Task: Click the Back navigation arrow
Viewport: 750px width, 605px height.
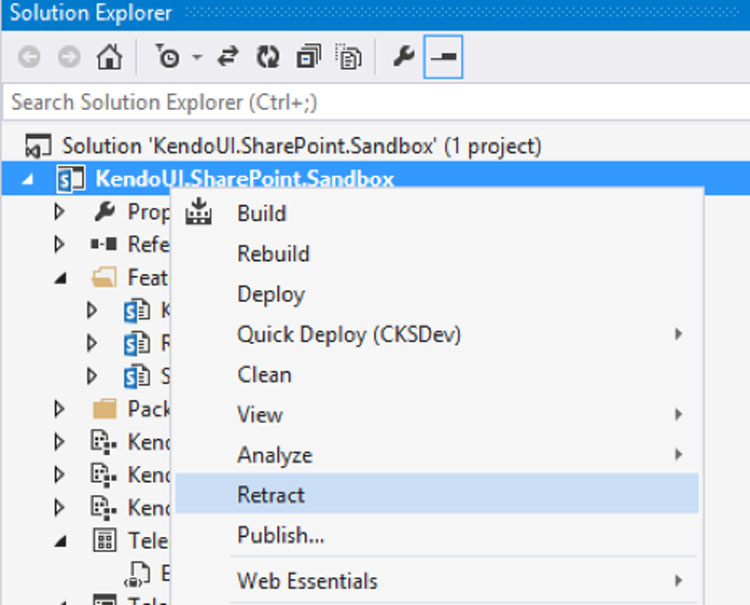Action: [x=29, y=57]
